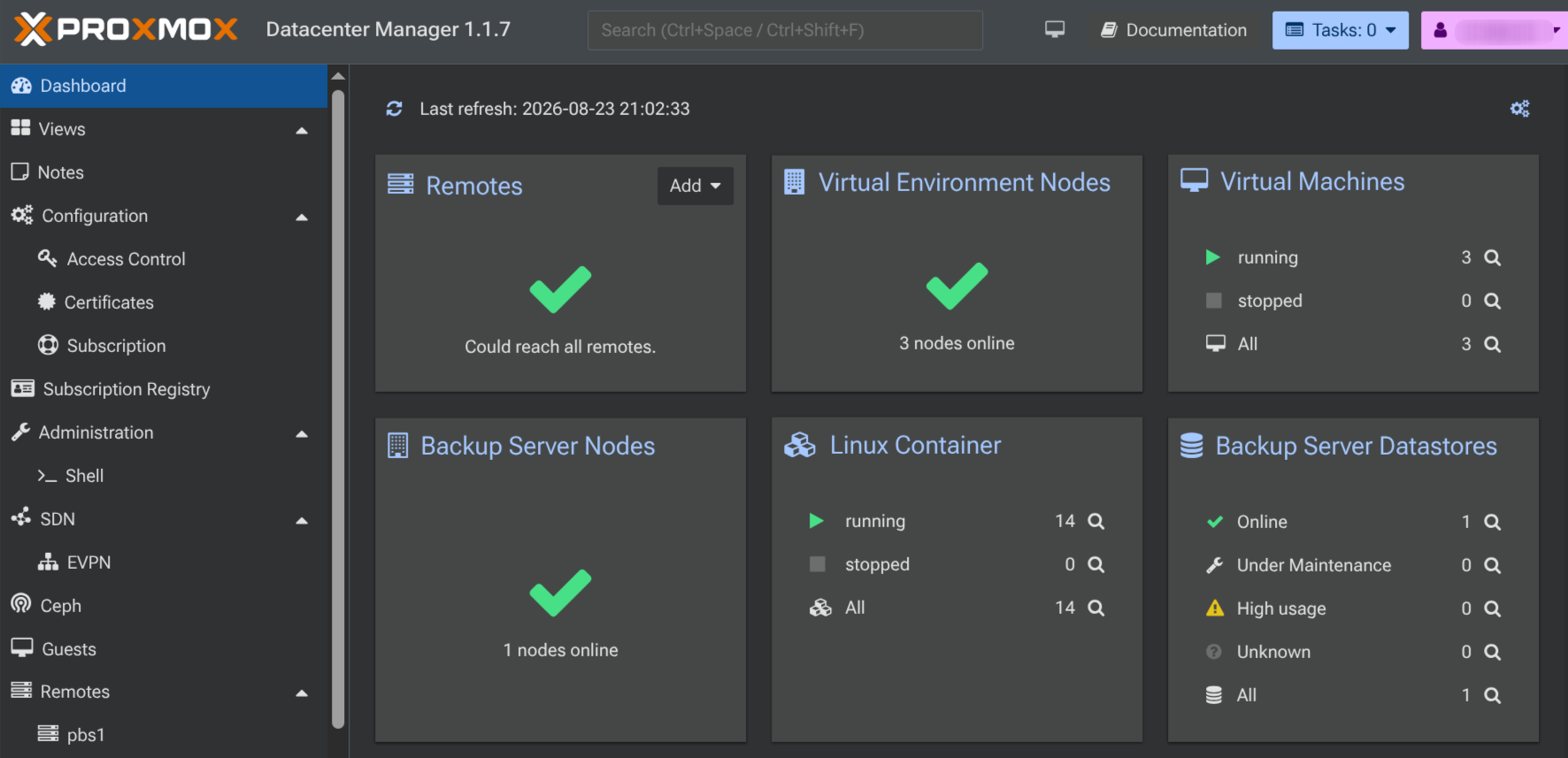Click the Remotes green checkmark status

coord(560,289)
